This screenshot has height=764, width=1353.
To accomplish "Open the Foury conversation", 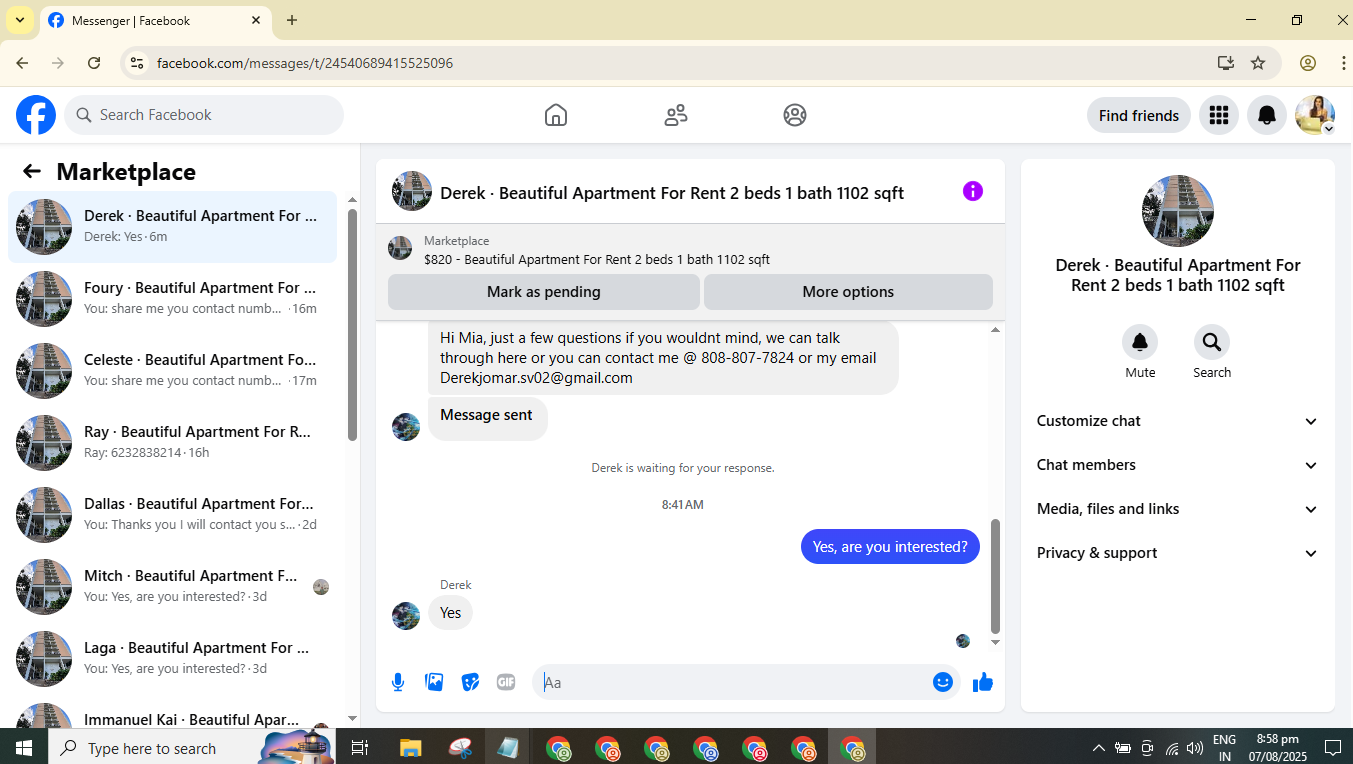I will 172,299.
